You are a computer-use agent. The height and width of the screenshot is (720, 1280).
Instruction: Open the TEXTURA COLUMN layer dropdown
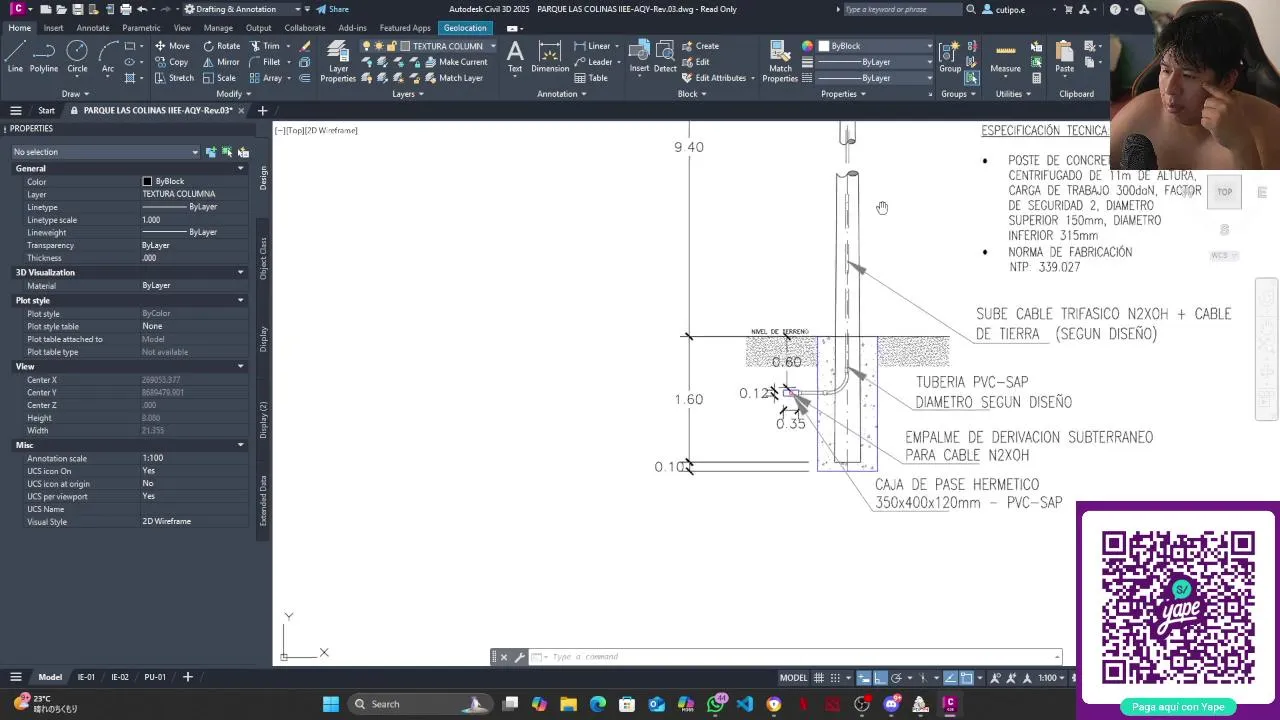pos(492,46)
